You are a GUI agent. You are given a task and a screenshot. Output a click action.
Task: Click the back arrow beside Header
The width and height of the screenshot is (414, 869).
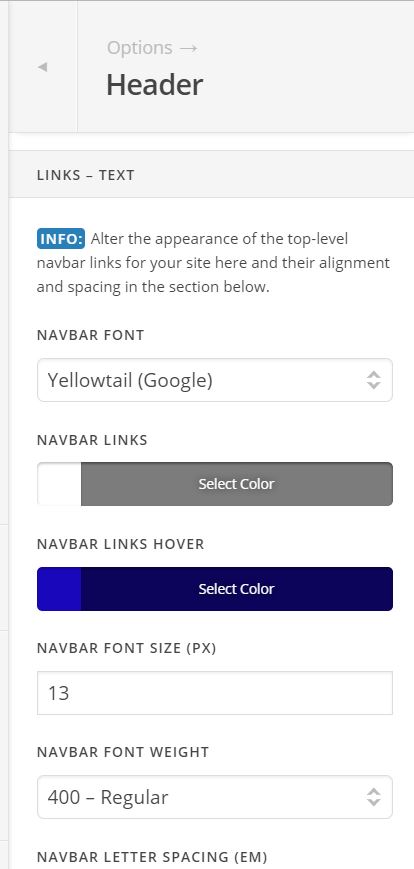[42, 67]
